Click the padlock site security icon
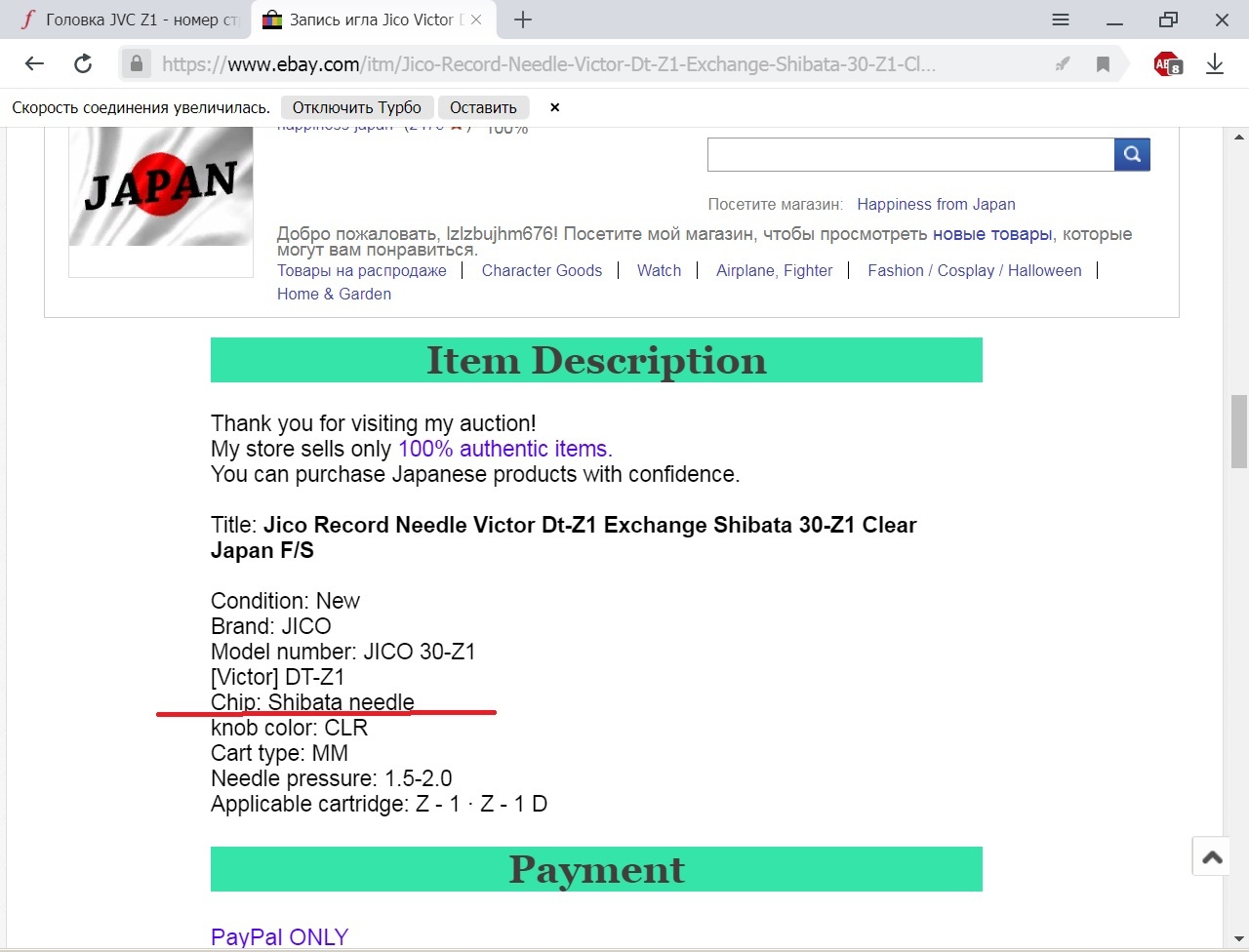Screen dimensions: 1249x952 (137, 64)
